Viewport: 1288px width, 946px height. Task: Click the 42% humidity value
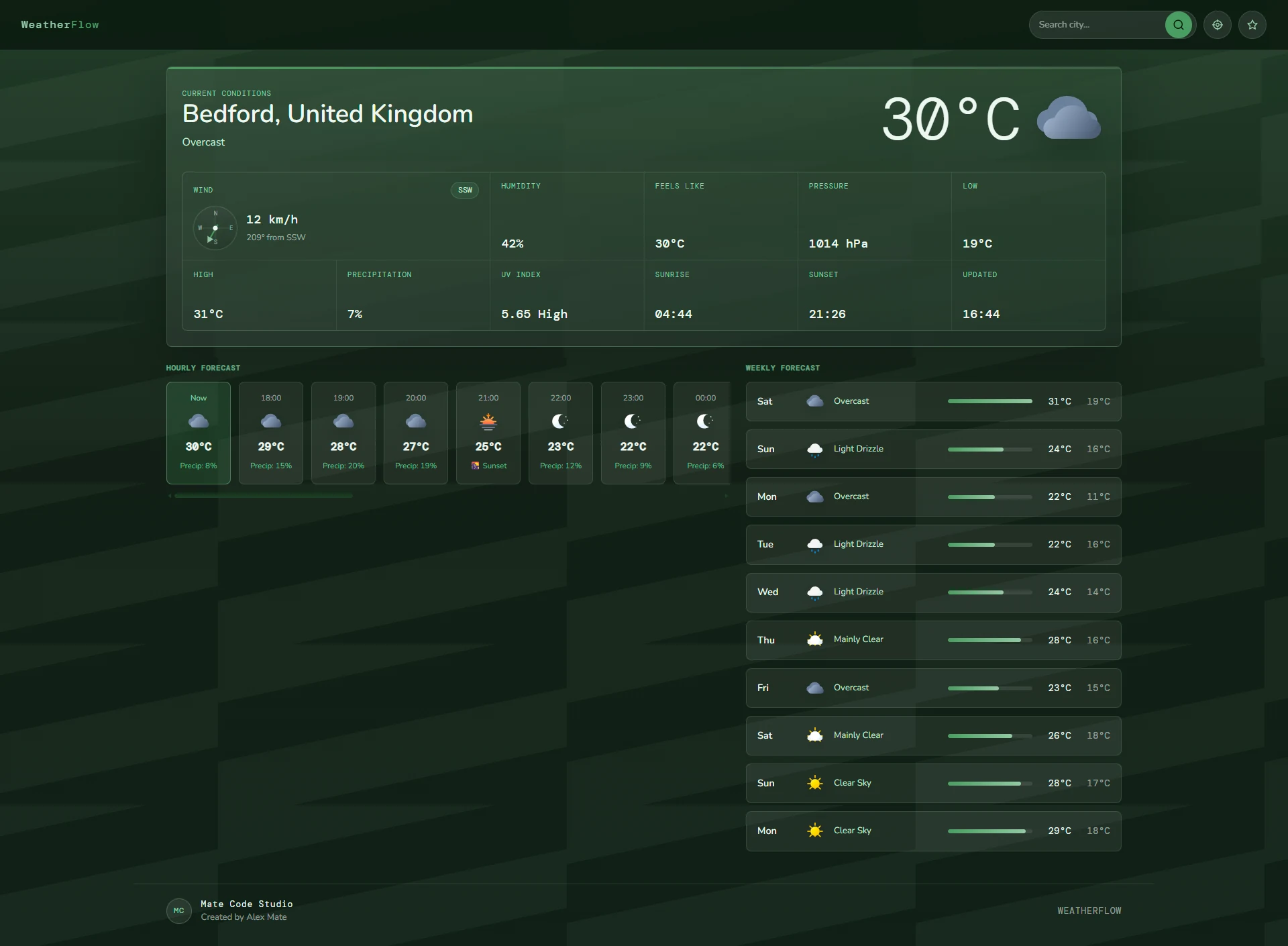[513, 244]
